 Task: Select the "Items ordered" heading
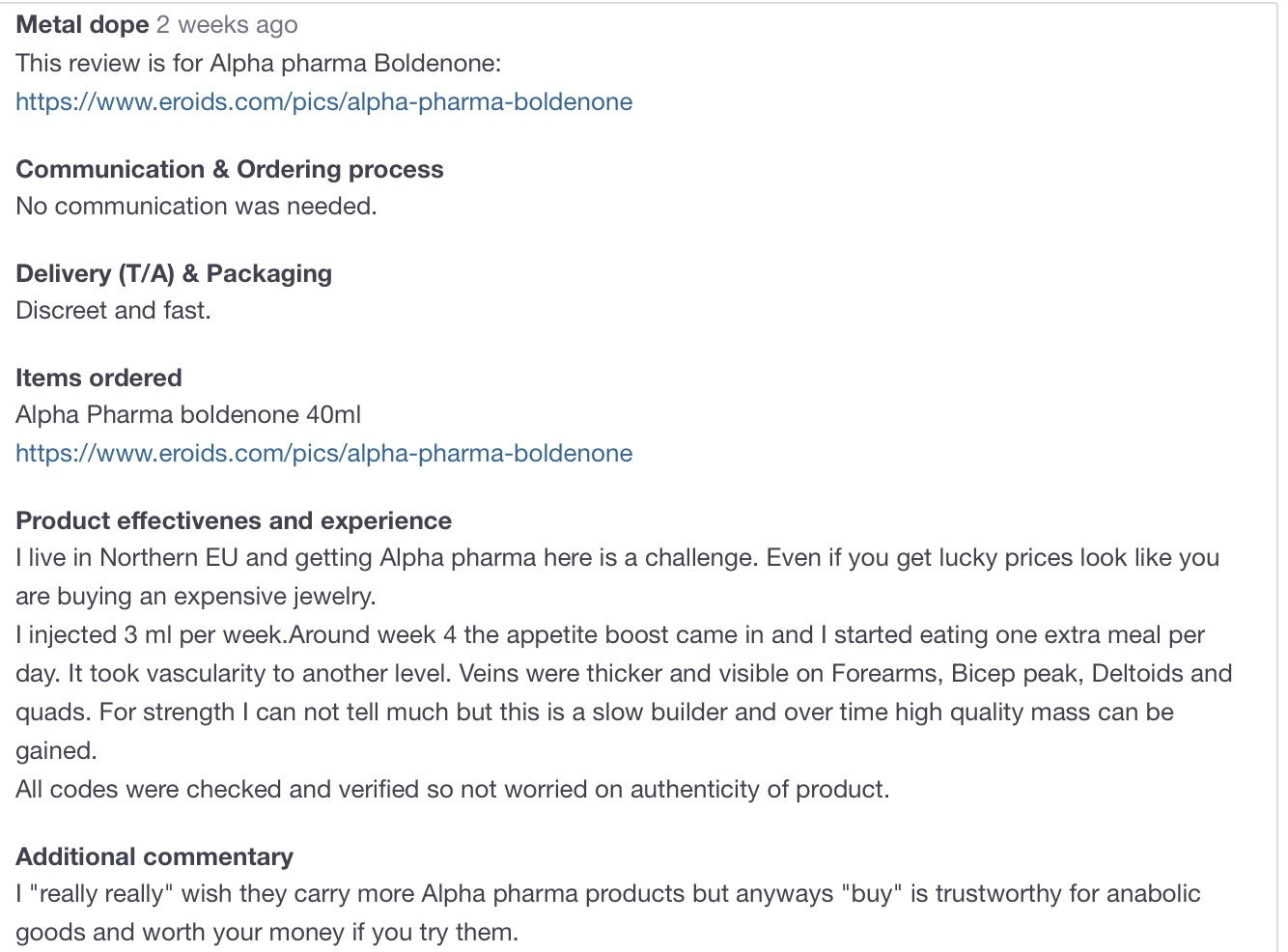coord(98,378)
